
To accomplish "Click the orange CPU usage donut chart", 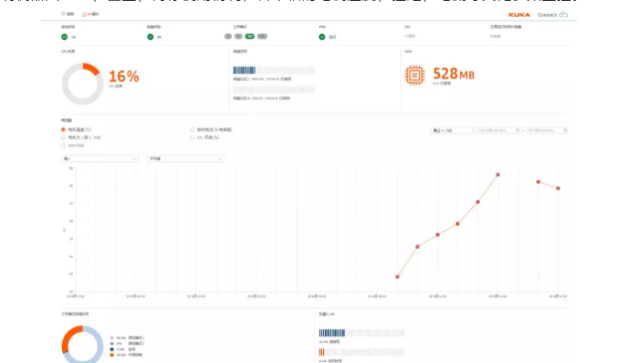I will (x=82, y=84).
